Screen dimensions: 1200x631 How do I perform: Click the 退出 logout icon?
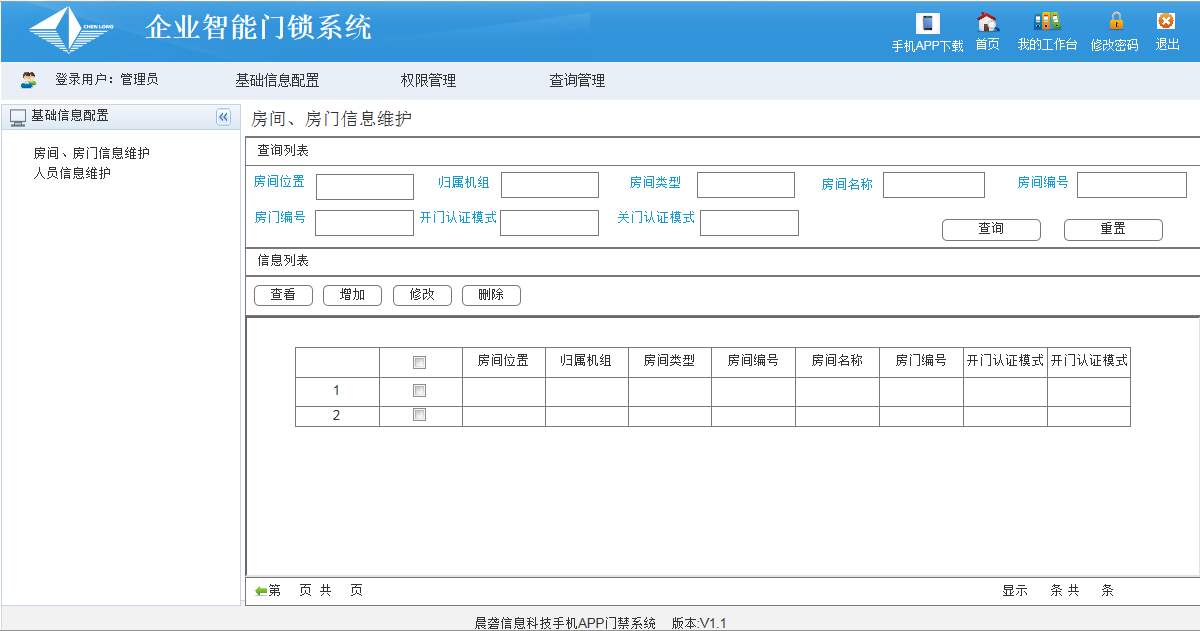coord(1166,21)
